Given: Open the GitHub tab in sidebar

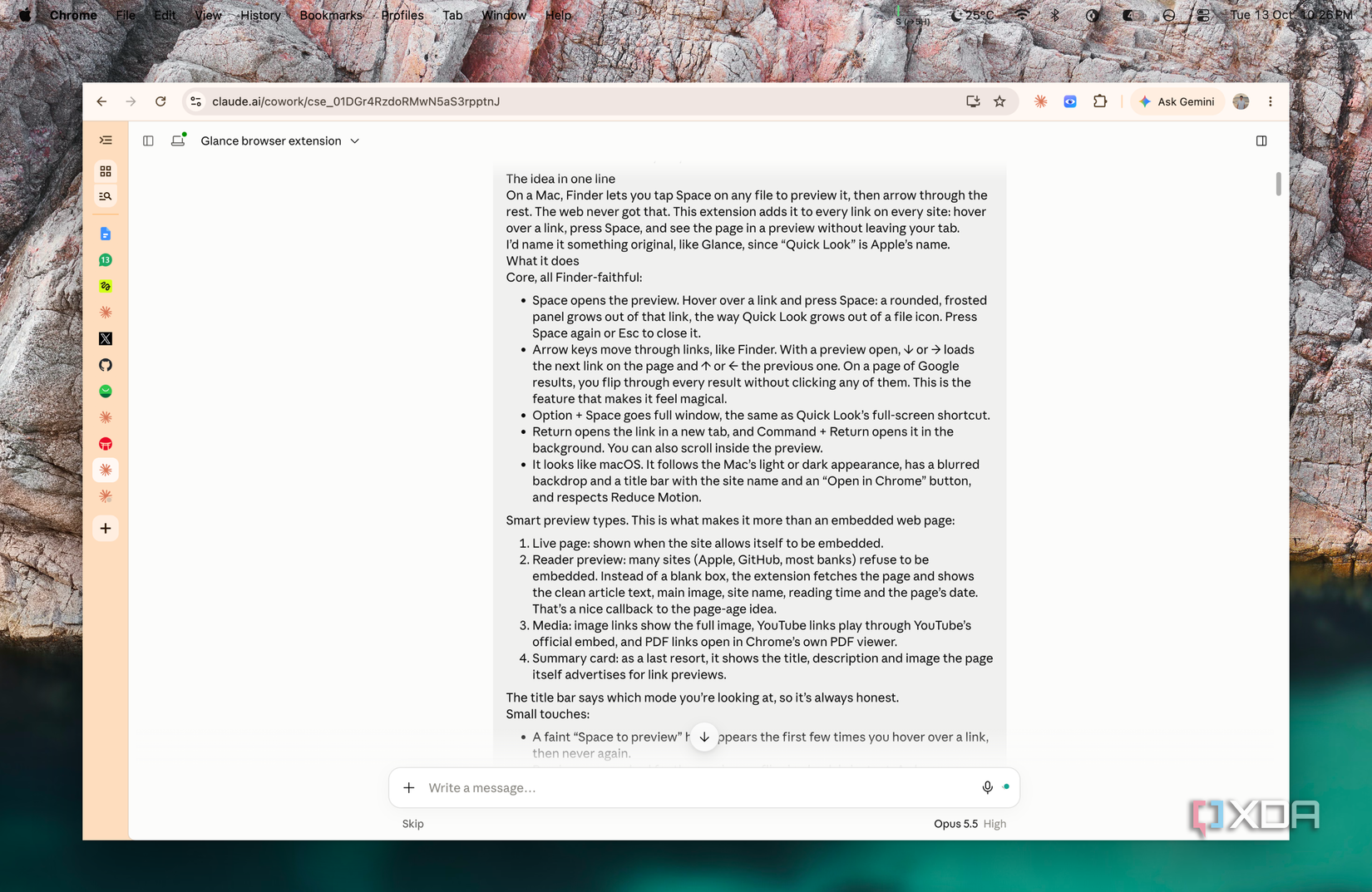Looking at the screenshot, I should [x=106, y=365].
